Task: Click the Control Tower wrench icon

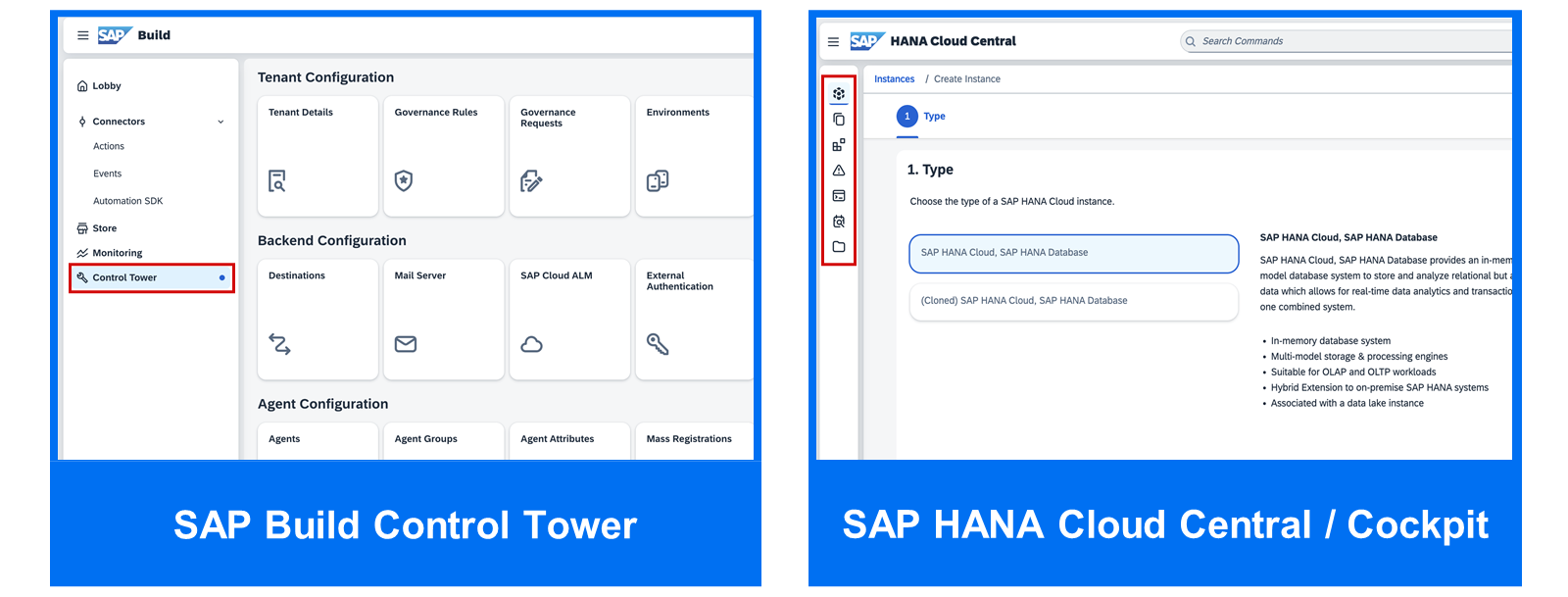Action: (x=82, y=277)
